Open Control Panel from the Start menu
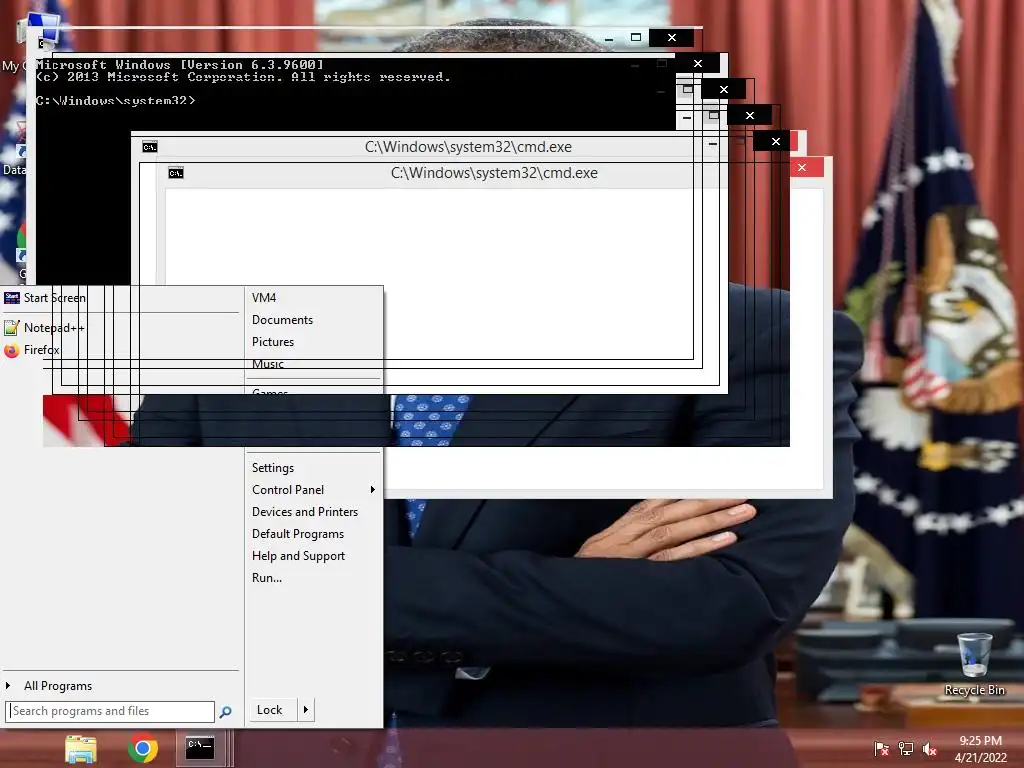1024x768 pixels. click(288, 490)
